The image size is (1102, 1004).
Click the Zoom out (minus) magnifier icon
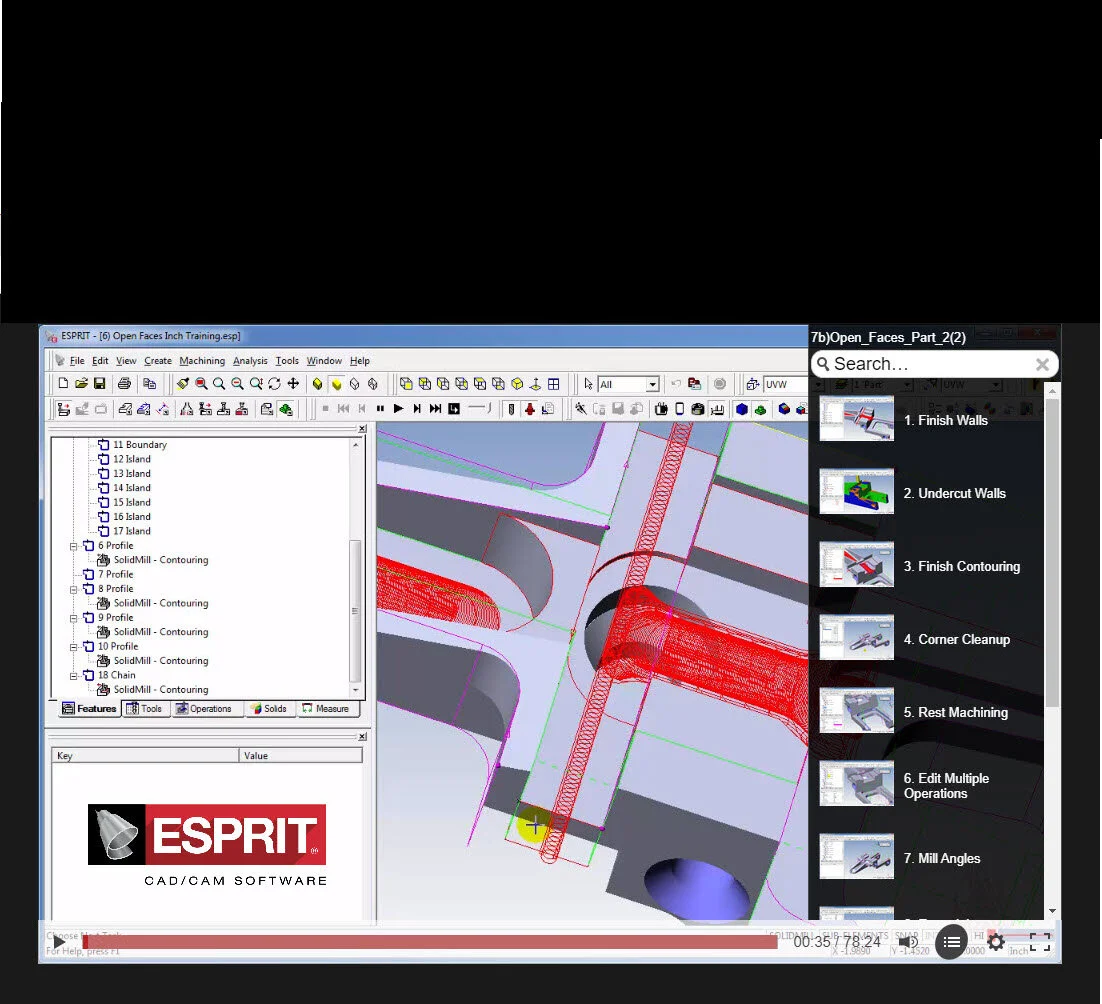click(238, 384)
